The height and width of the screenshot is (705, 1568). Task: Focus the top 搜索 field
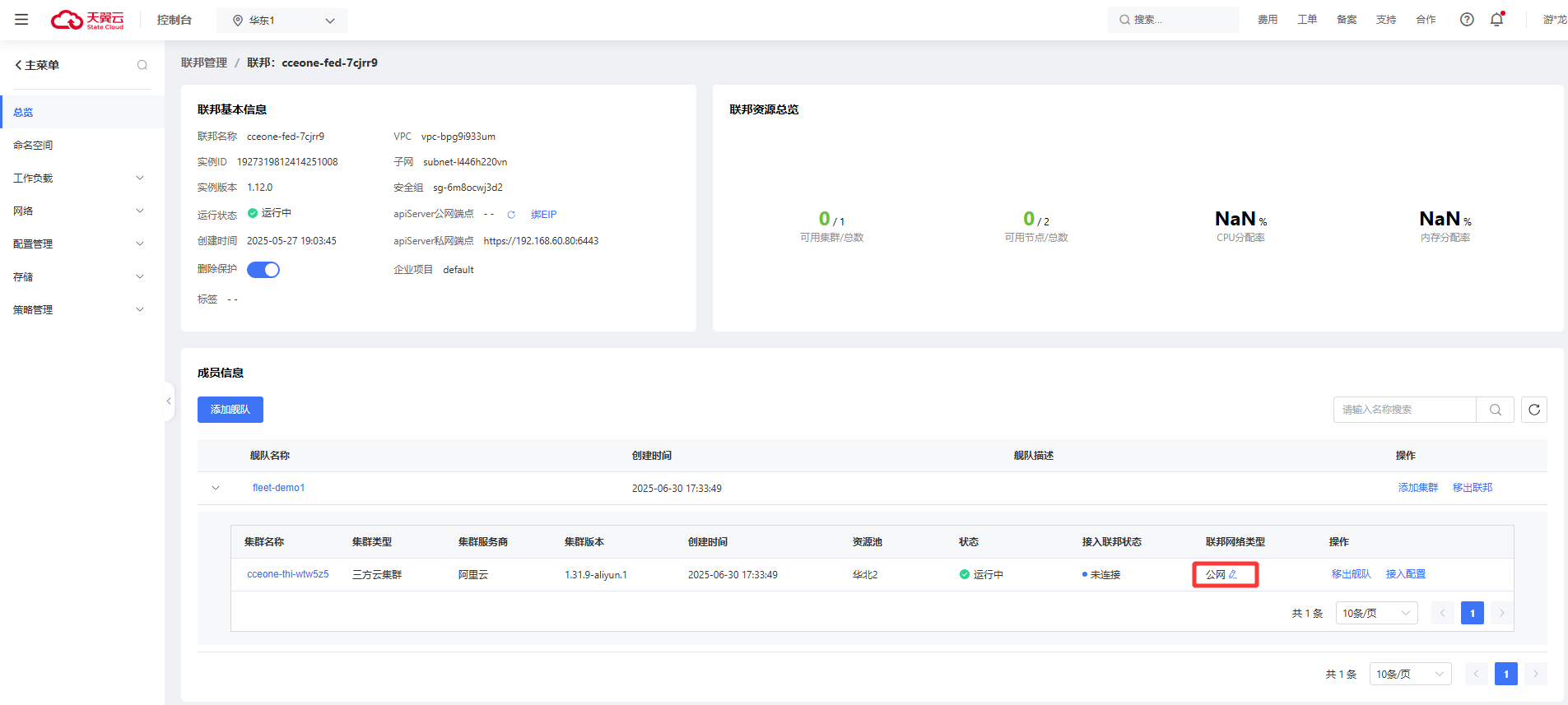[1174, 20]
